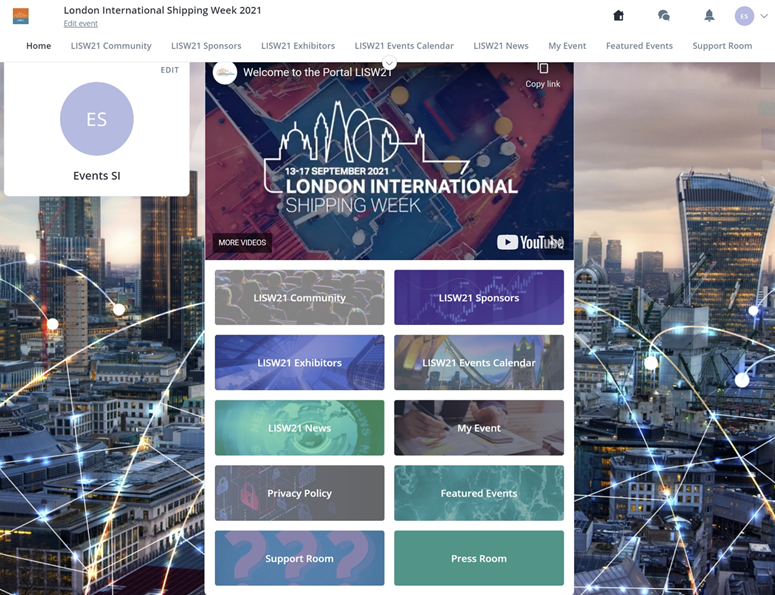Click EDIT on the profile card
The height and width of the screenshot is (595, 775).
pos(170,70)
